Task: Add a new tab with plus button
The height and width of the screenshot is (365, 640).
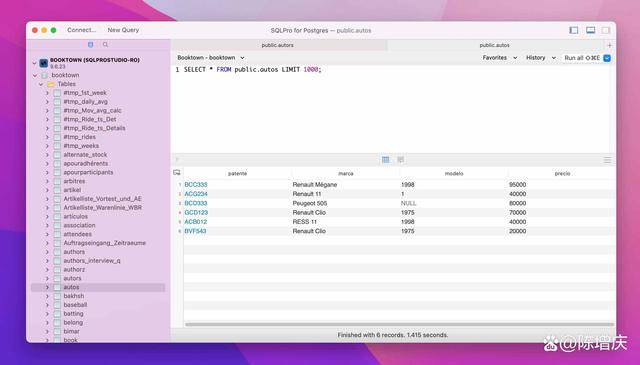Action: click(x=609, y=45)
